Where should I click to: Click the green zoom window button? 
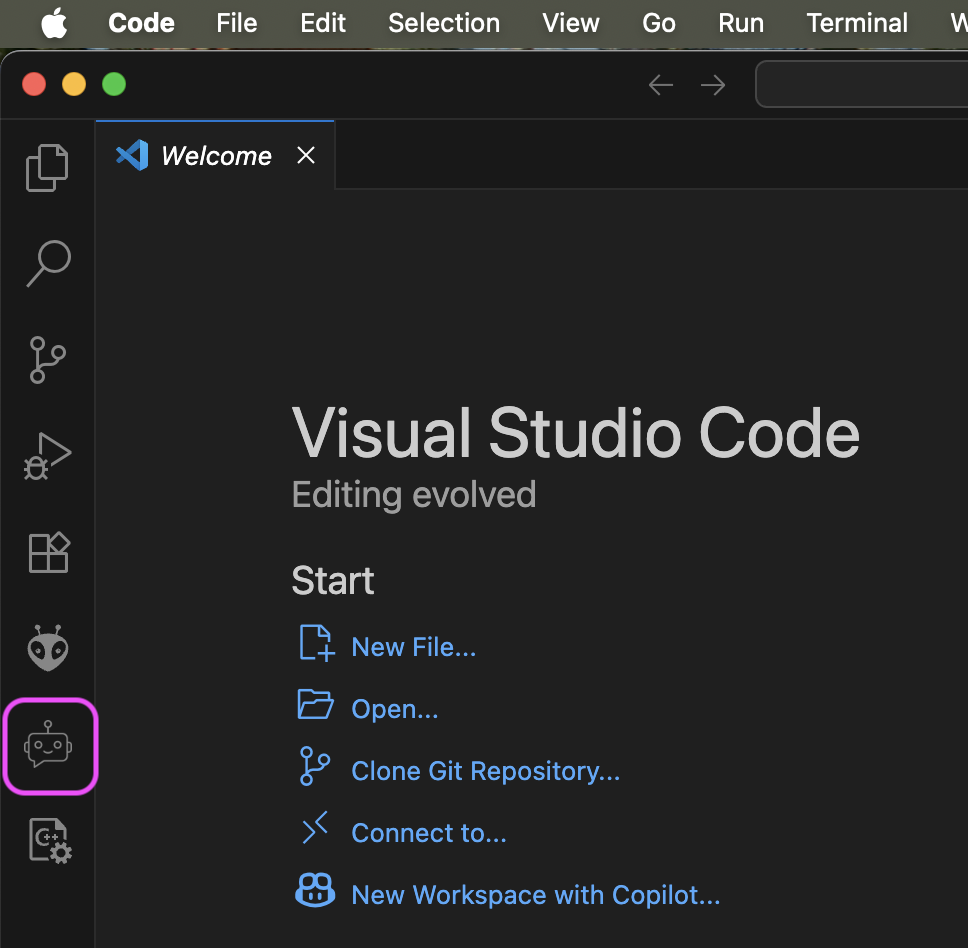click(114, 84)
